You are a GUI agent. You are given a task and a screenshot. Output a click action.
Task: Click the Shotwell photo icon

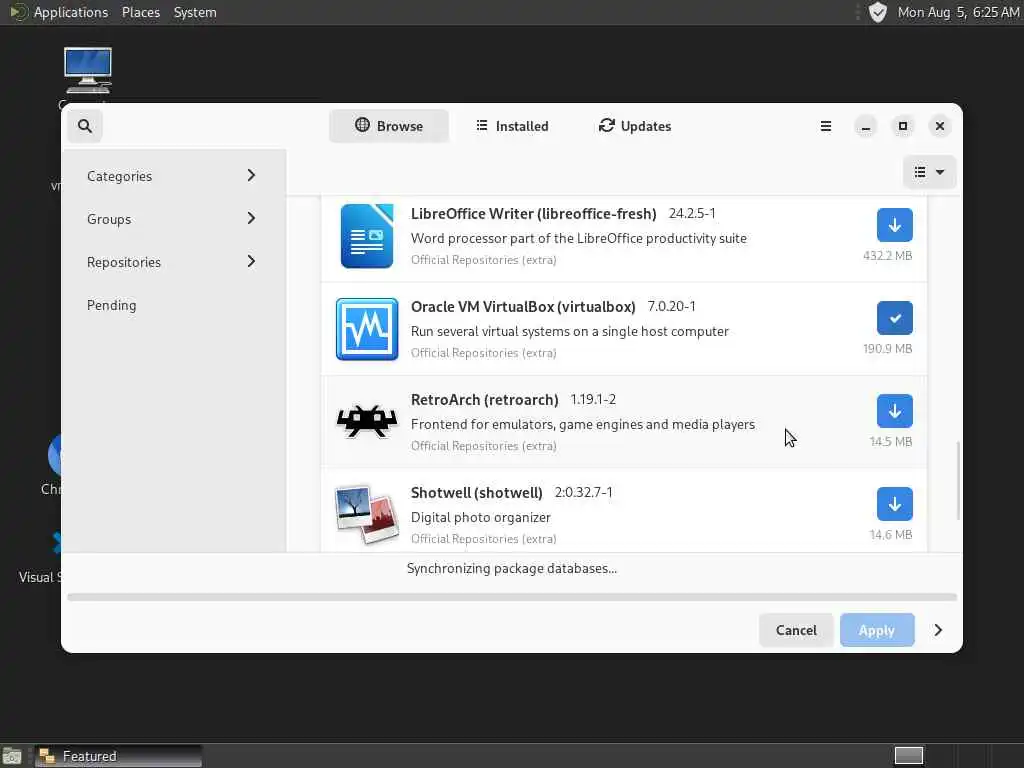click(367, 515)
